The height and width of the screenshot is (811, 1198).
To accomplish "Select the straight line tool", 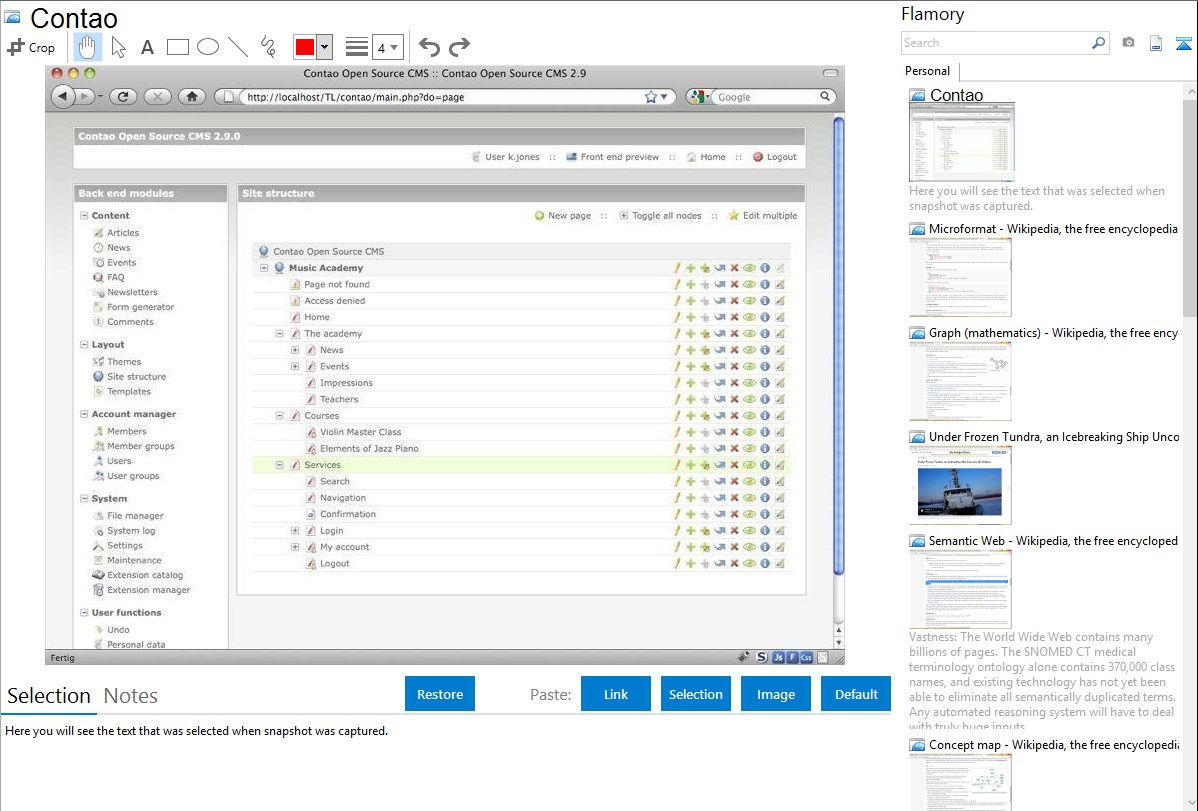I will point(238,47).
